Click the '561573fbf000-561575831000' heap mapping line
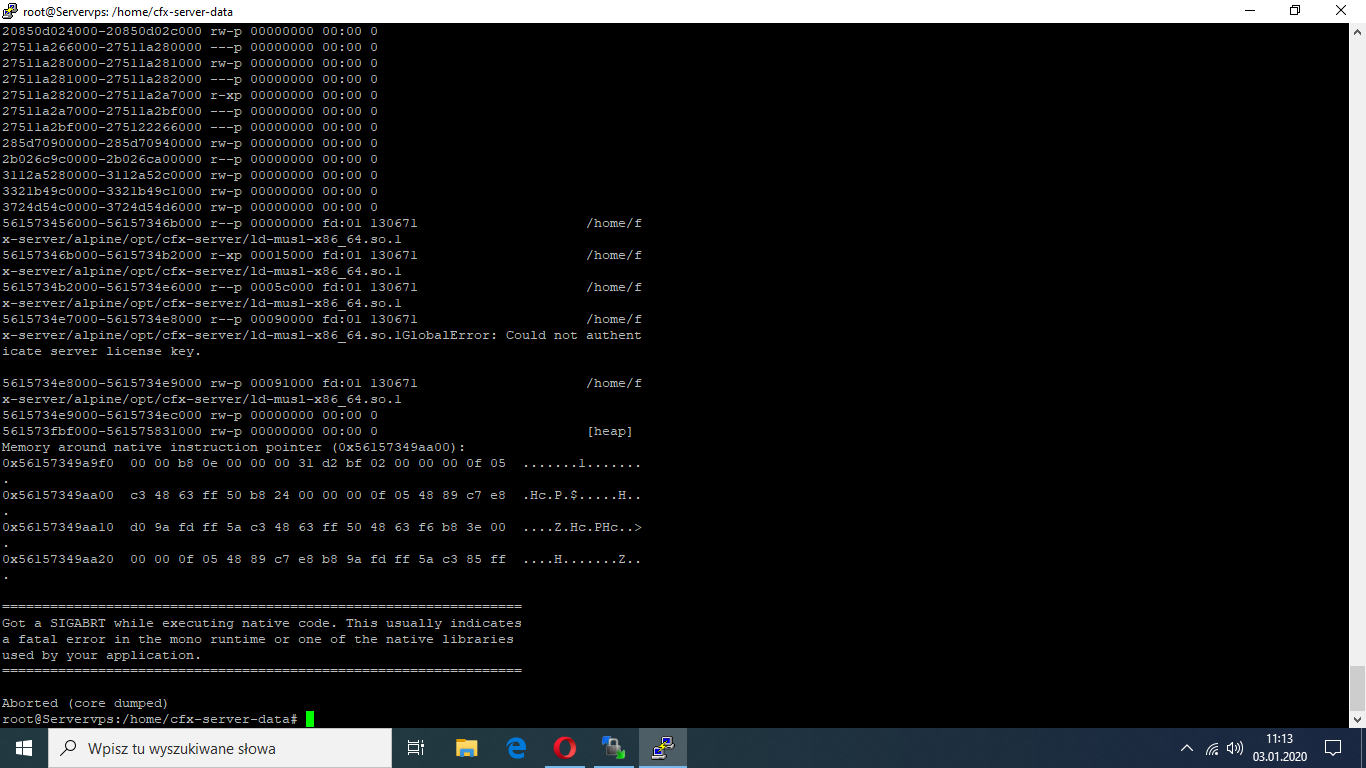The height and width of the screenshot is (768, 1366). tap(318, 431)
